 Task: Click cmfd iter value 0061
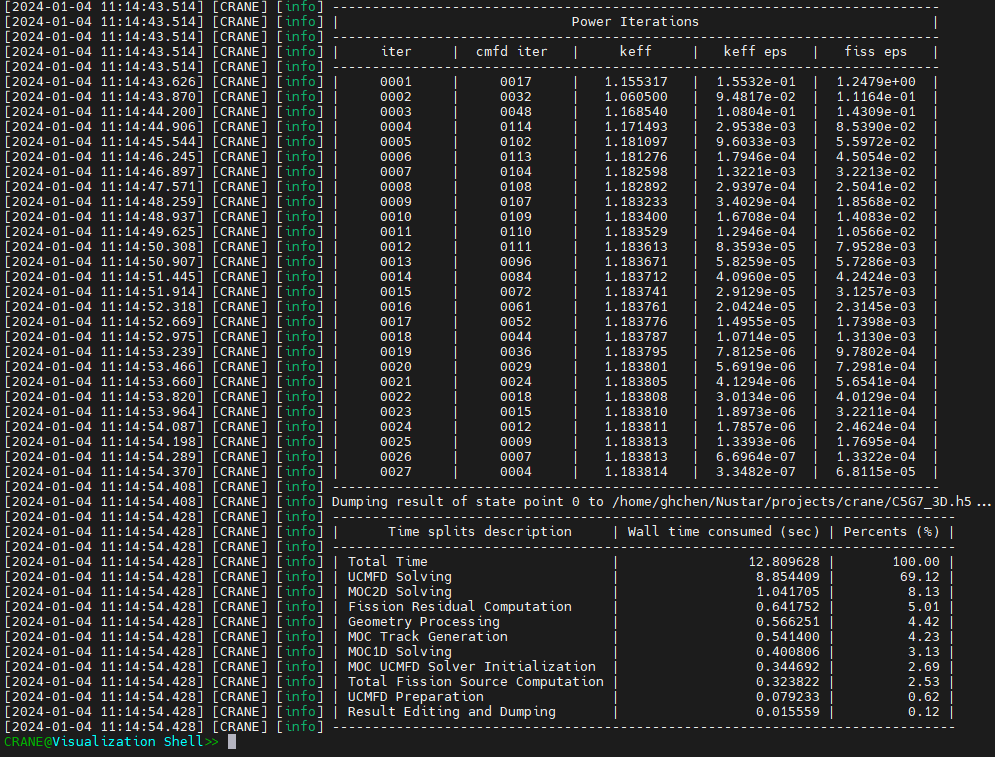pyautogui.click(x=515, y=307)
